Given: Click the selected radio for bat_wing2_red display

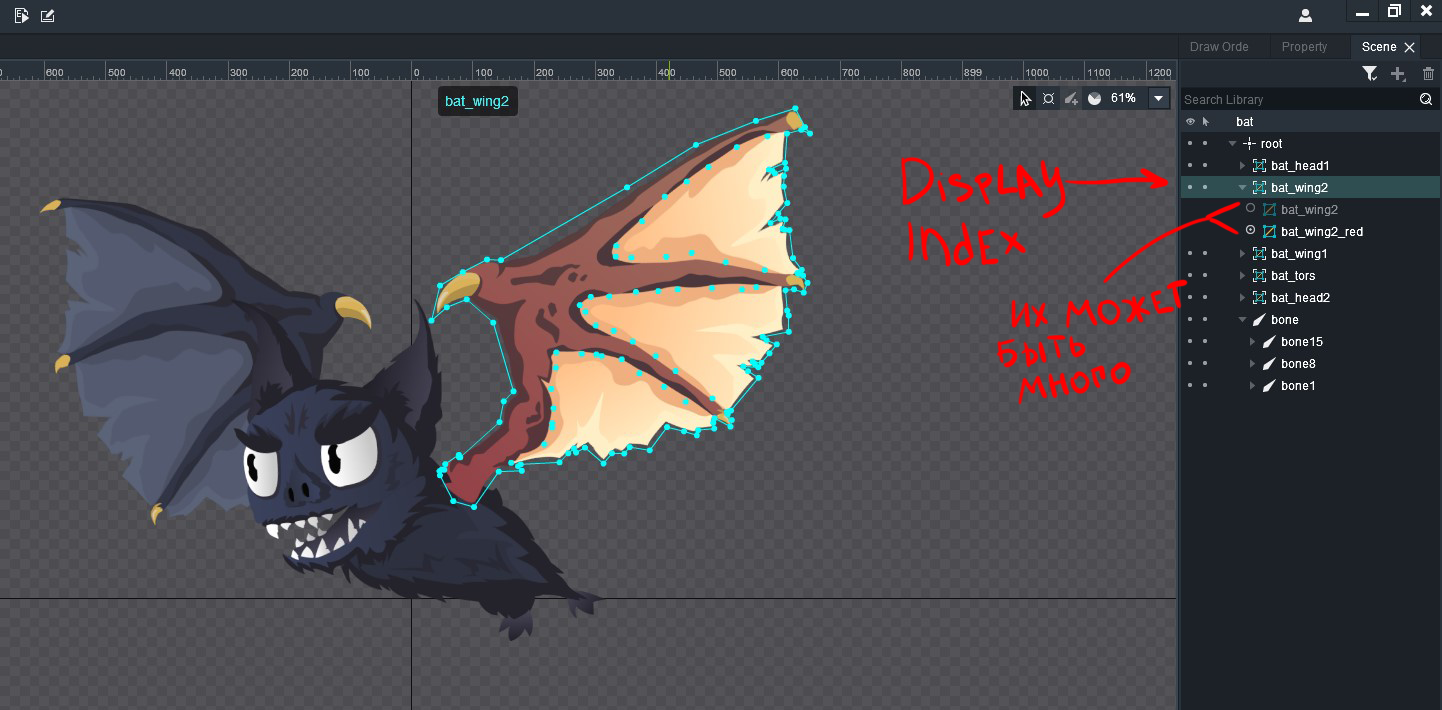Looking at the screenshot, I should (x=1250, y=231).
